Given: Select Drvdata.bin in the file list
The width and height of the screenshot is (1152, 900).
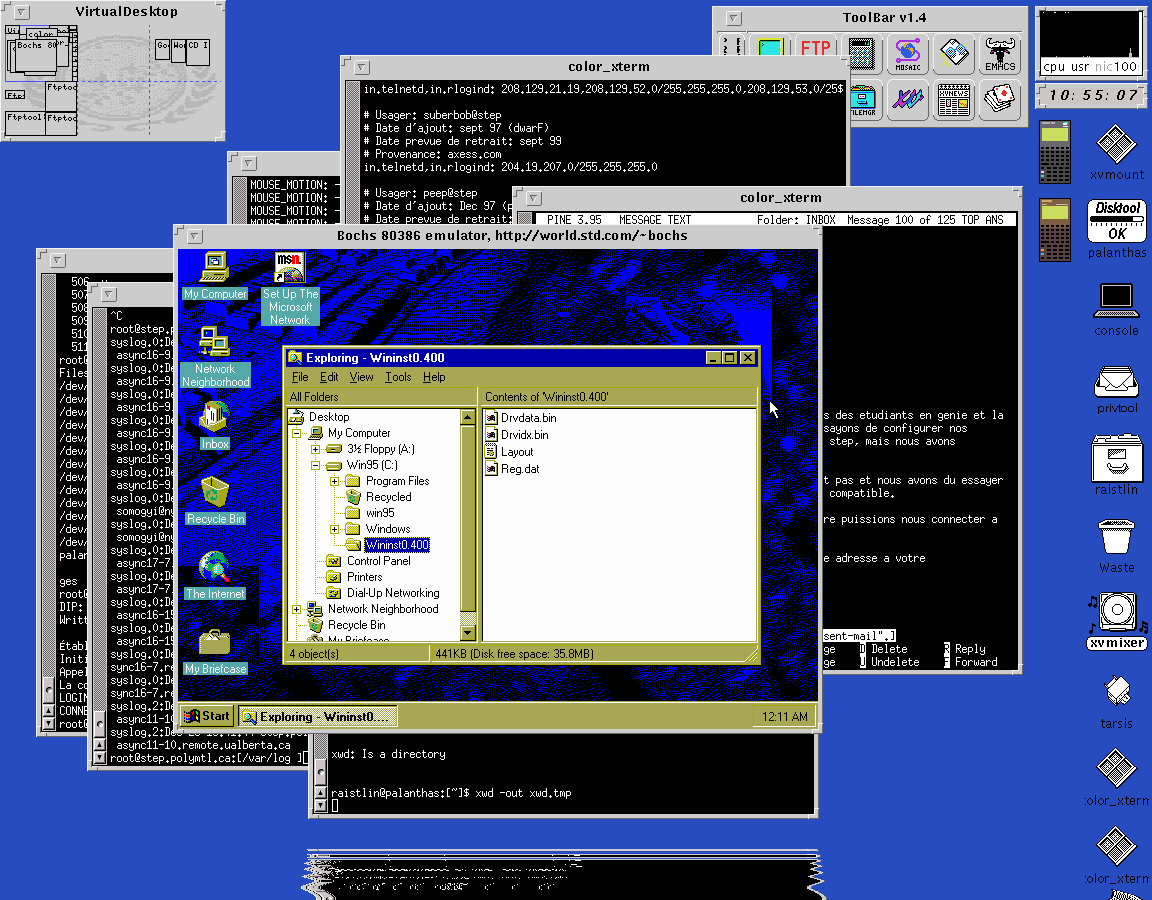Looking at the screenshot, I should 521,417.
